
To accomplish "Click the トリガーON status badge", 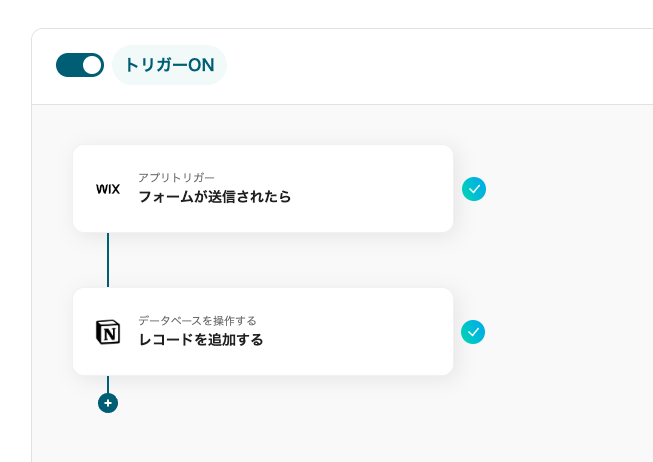I will 169,66.
